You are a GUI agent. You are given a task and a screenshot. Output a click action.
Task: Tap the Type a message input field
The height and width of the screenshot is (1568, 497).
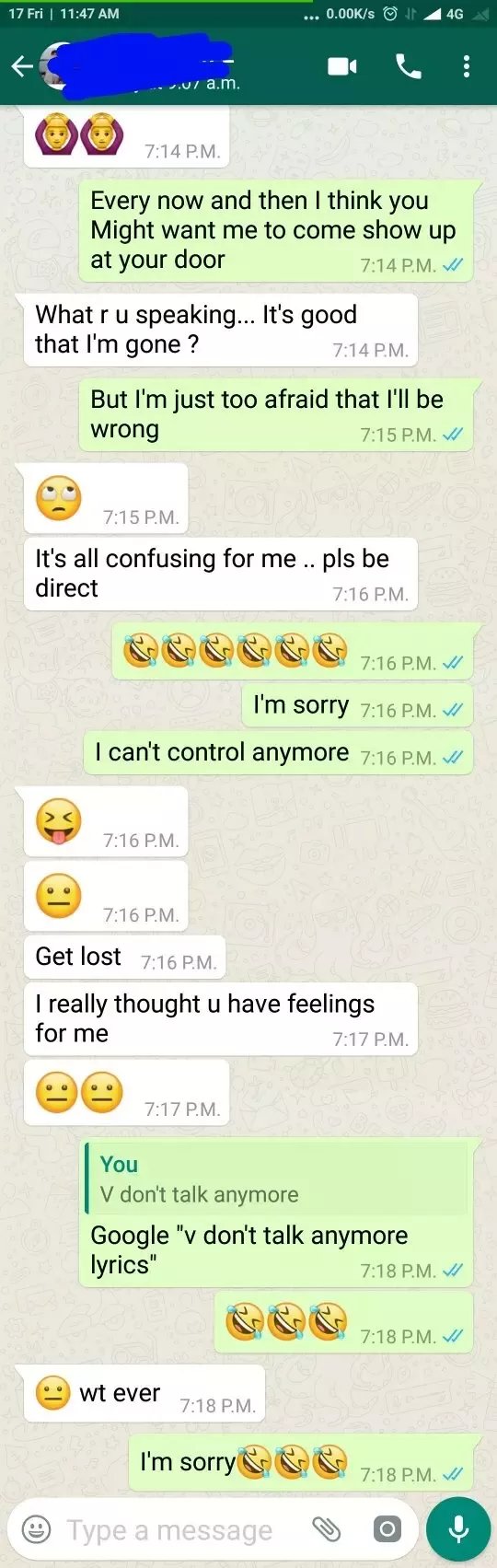(169, 1530)
